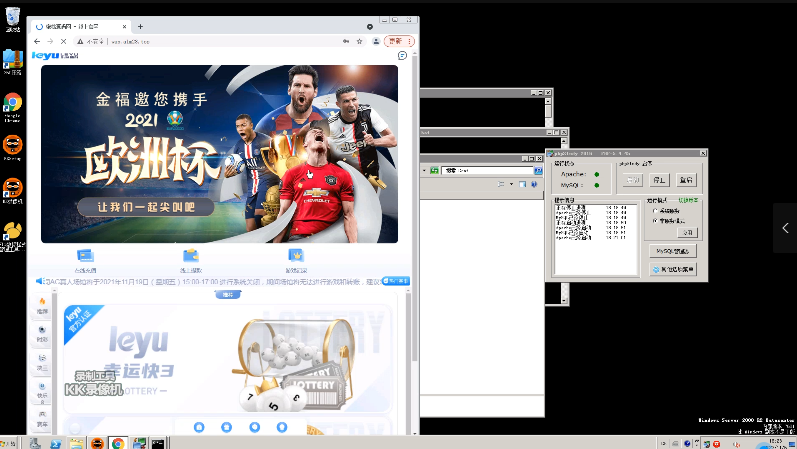Click the Chrome address bar
This screenshot has width=797, height=449.
click(219, 41)
